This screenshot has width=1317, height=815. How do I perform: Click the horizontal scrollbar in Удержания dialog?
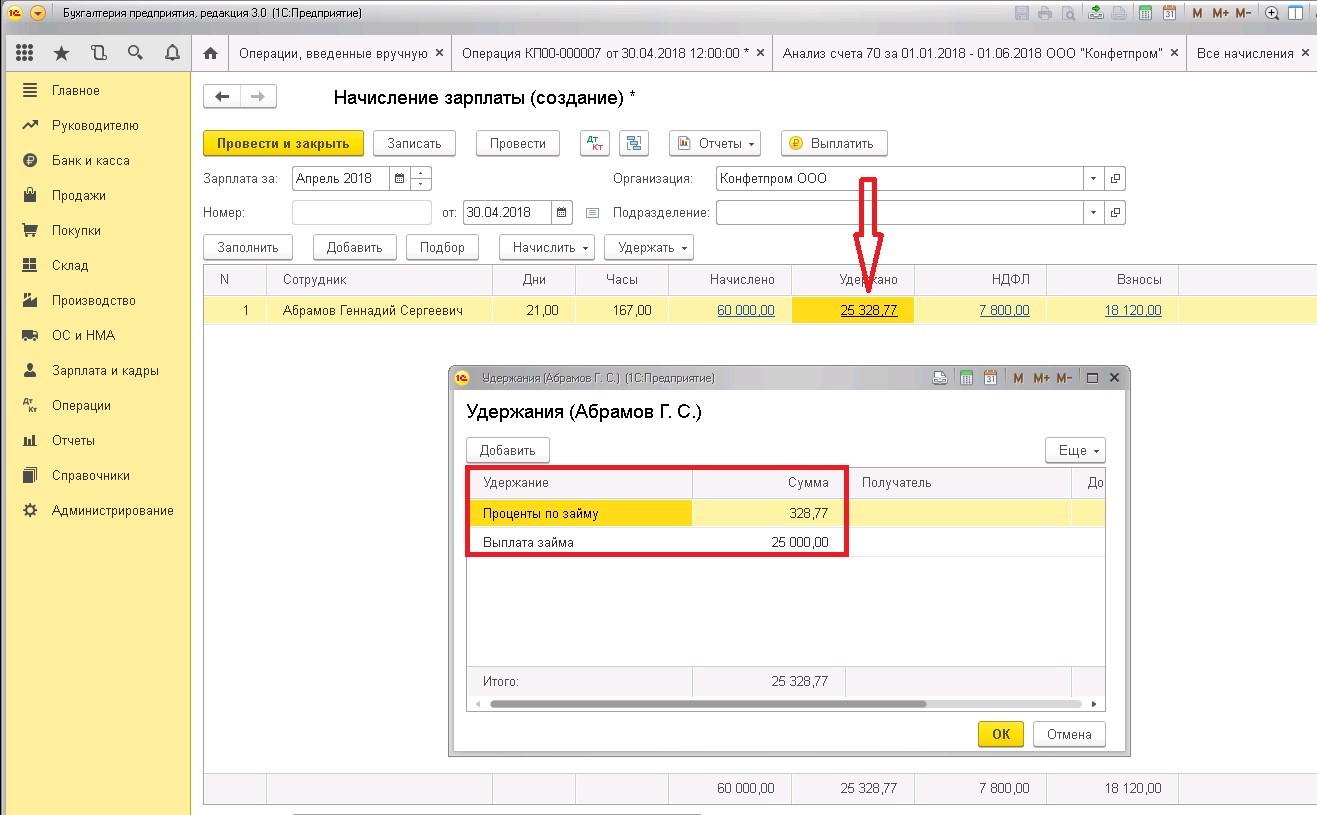pos(707,704)
